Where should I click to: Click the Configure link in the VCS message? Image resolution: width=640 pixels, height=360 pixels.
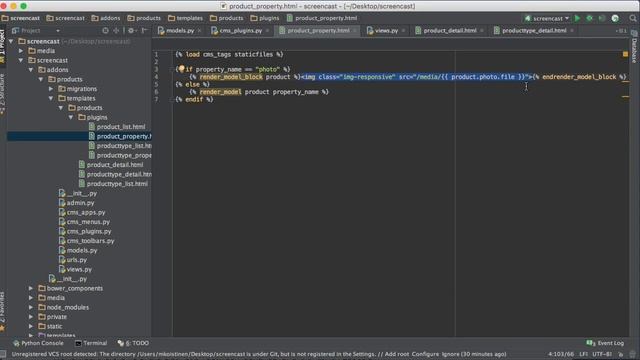tap(426, 354)
